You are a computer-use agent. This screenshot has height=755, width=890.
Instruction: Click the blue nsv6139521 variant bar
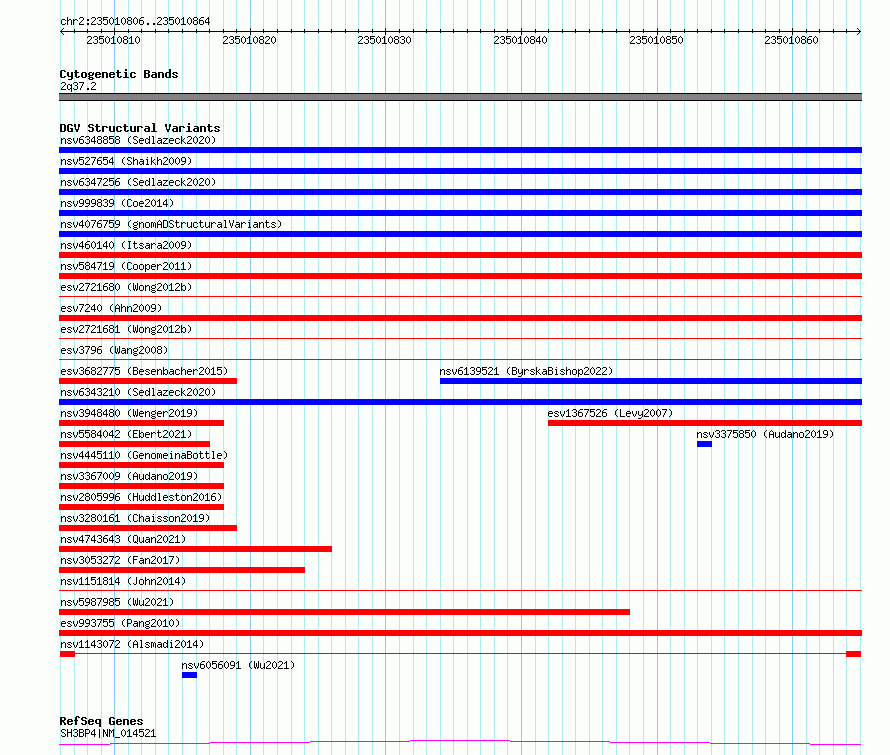coord(651,381)
